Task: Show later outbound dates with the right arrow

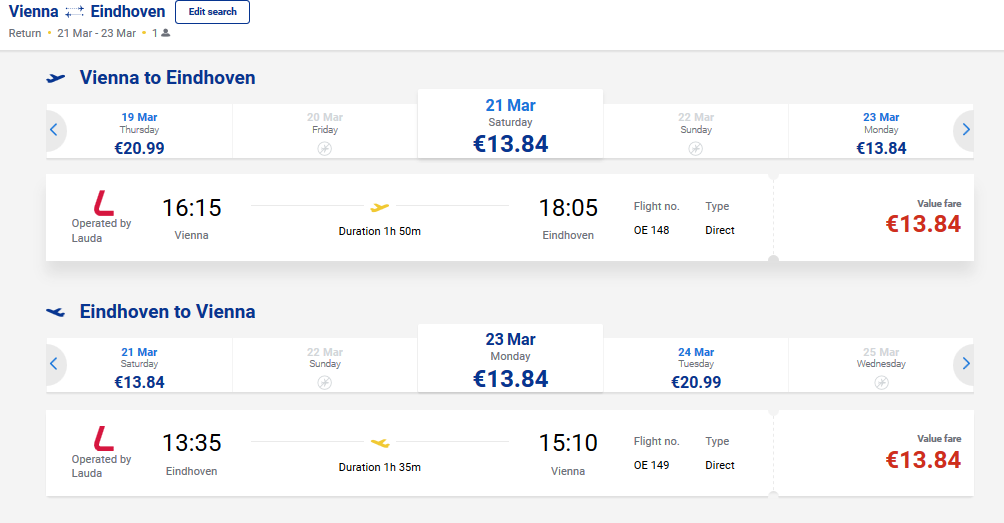Action: point(965,130)
